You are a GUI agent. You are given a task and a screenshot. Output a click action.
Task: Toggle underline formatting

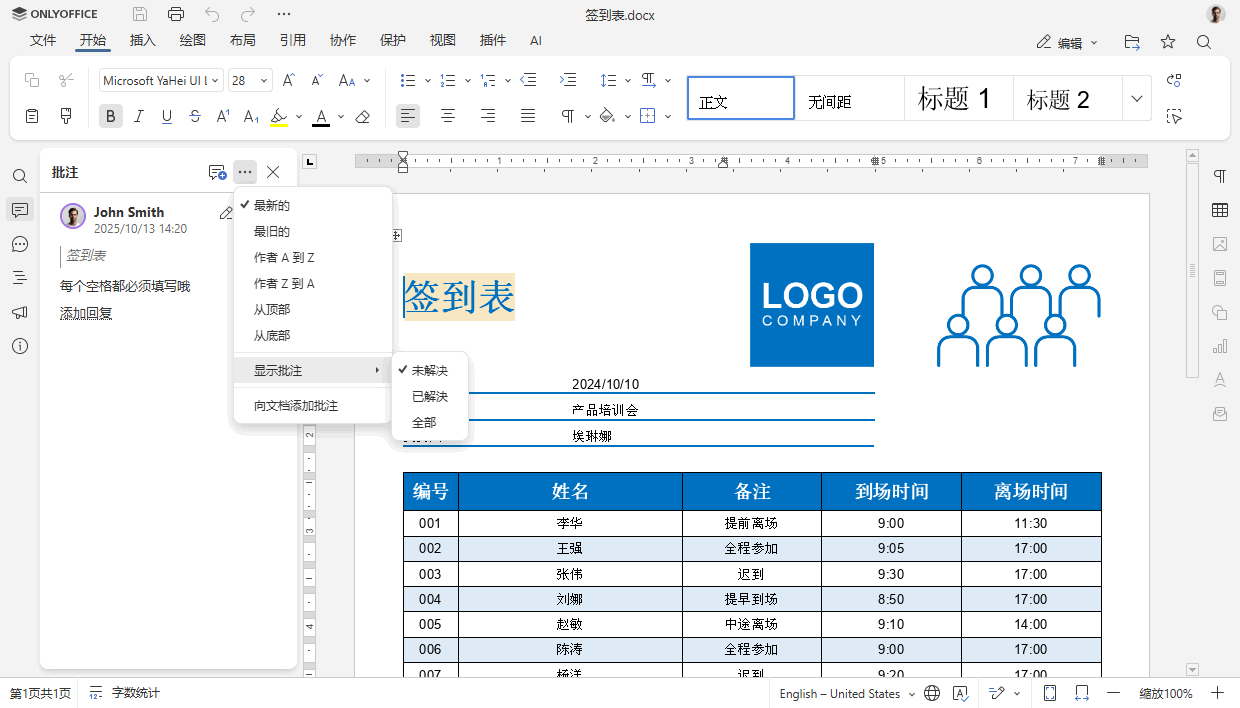(x=166, y=116)
